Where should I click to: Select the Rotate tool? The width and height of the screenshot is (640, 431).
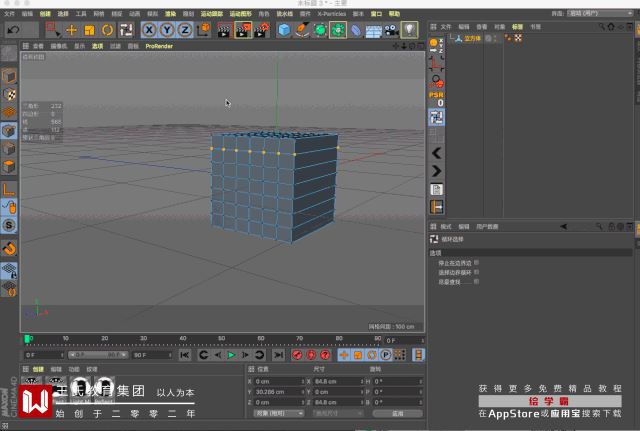click(107, 30)
